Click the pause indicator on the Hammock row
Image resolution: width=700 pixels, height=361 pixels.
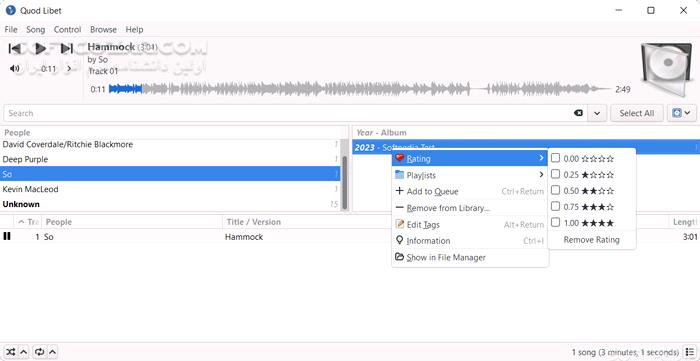tap(7, 237)
